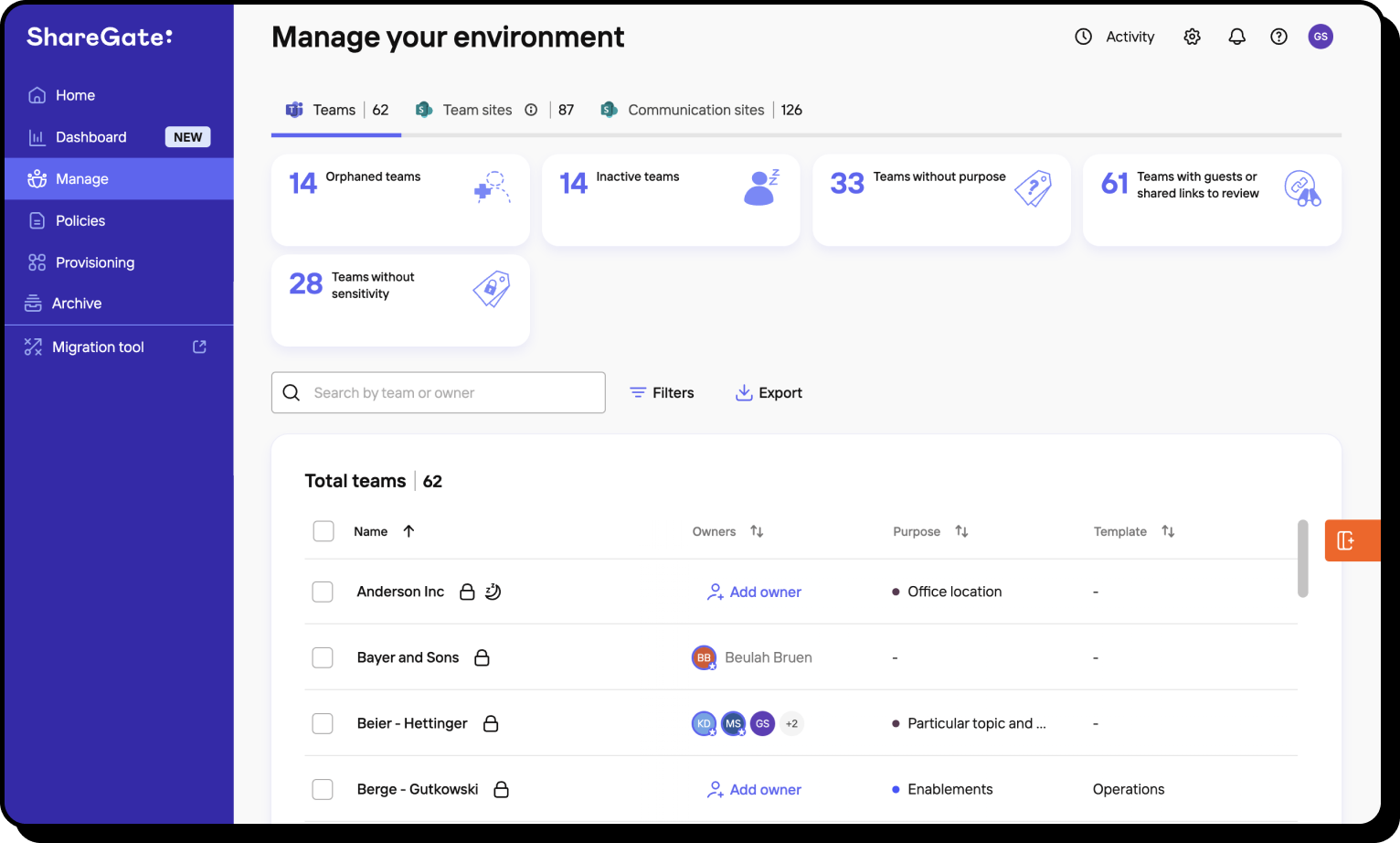Click the lock icon beside Berge - Gutkowski
Screen dimensions: 1400x843
pyautogui.click(x=501, y=789)
